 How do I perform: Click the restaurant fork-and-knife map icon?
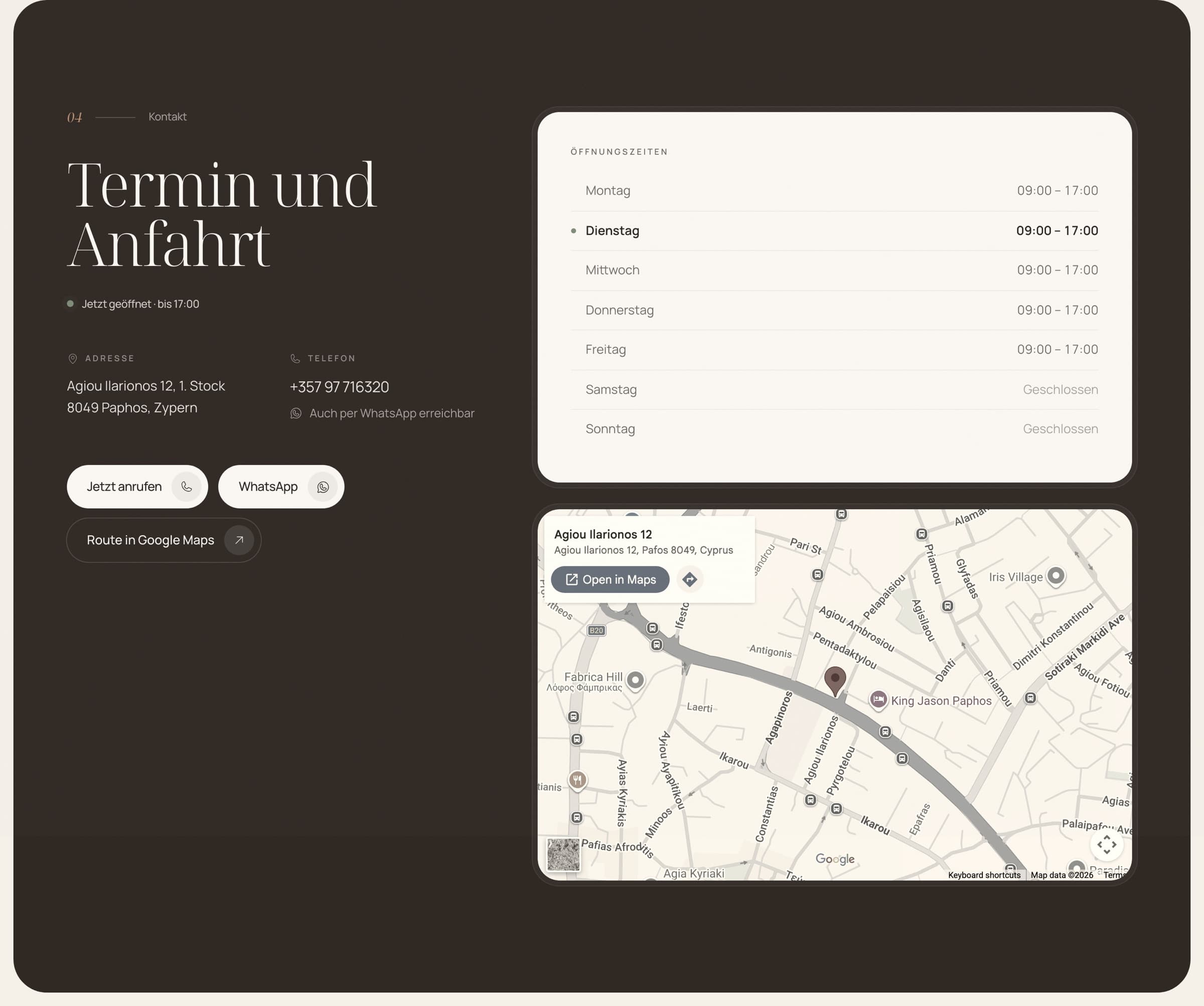point(577,780)
